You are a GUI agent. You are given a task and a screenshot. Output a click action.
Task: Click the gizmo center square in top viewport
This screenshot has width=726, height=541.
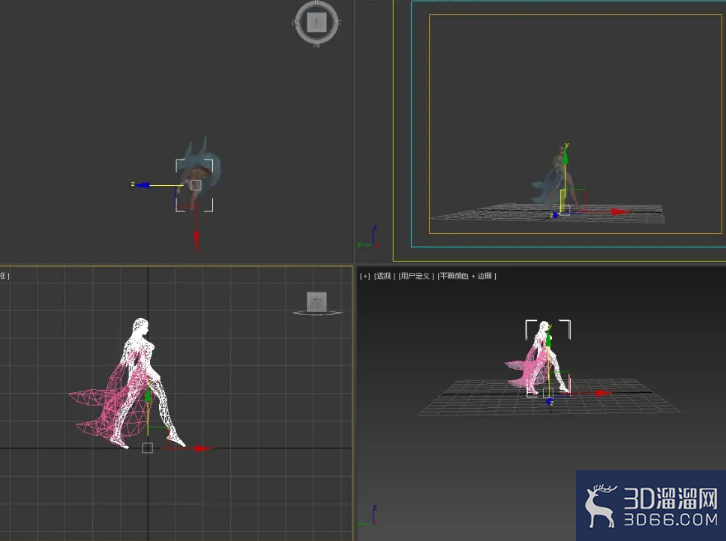(x=195, y=185)
